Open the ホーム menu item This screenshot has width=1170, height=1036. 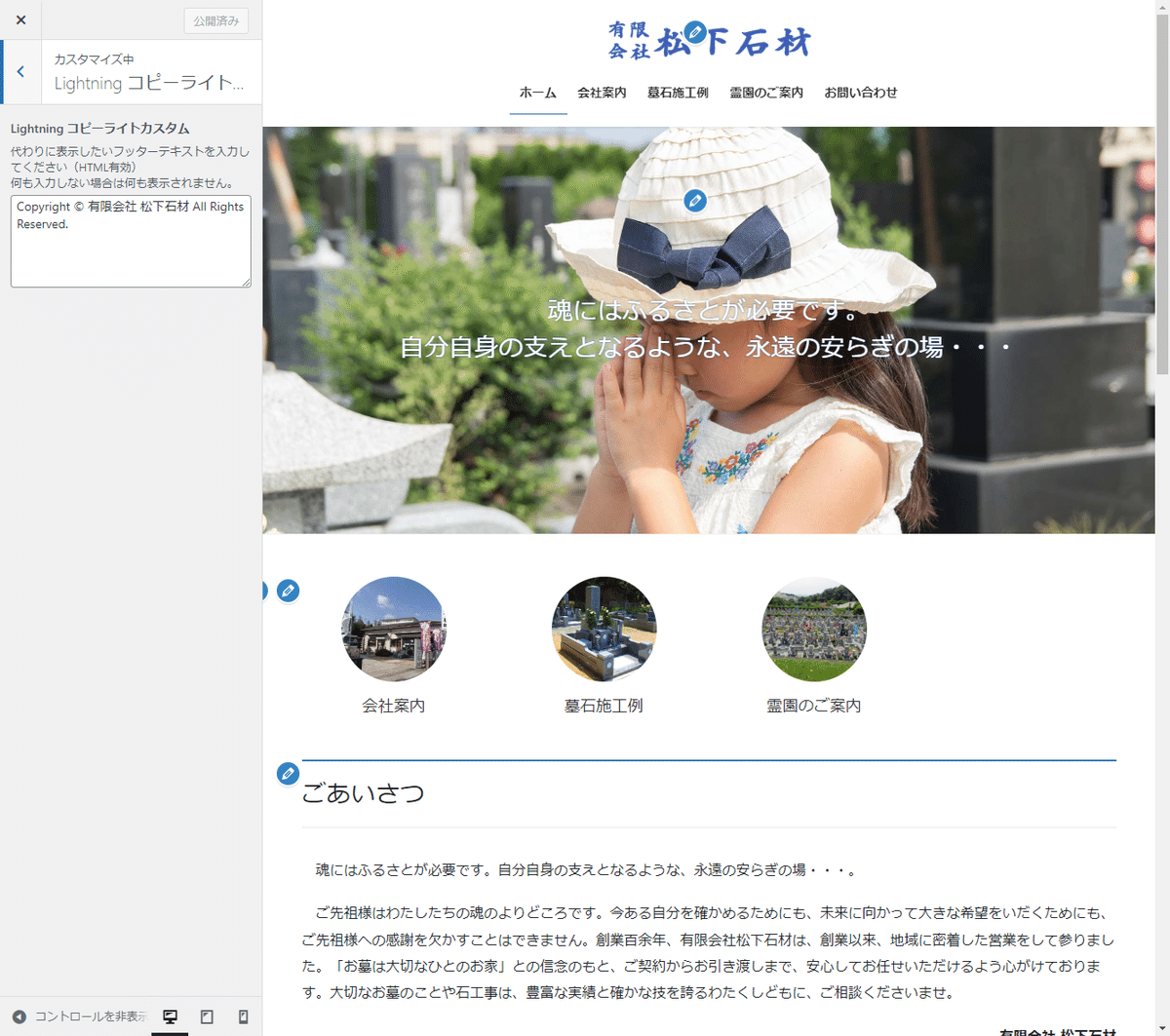click(538, 93)
